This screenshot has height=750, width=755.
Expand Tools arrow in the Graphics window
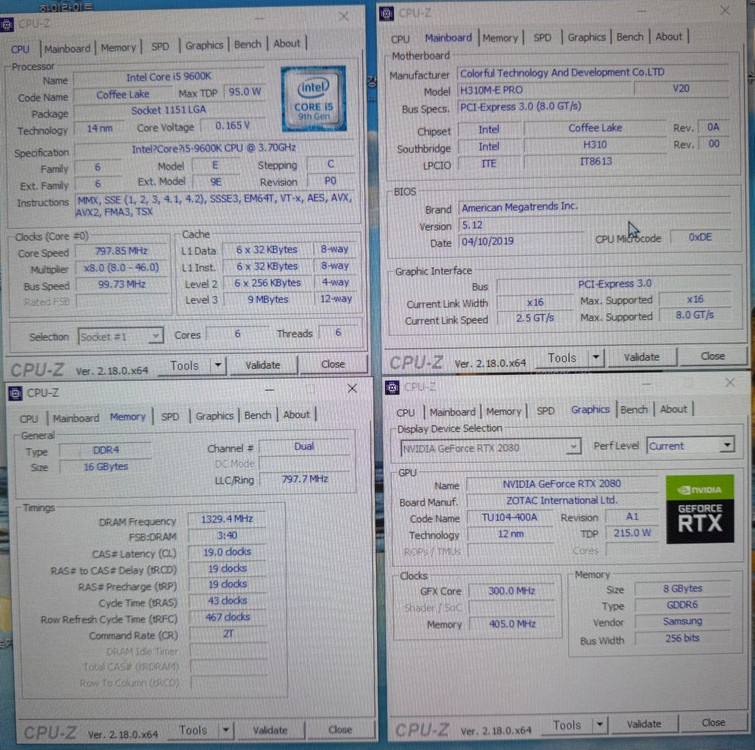[599, 724]
